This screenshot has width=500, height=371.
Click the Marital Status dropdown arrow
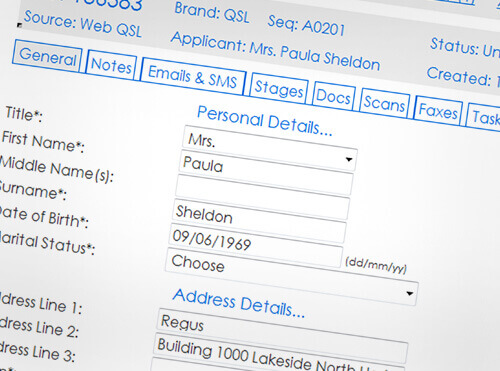click(410, 293)
